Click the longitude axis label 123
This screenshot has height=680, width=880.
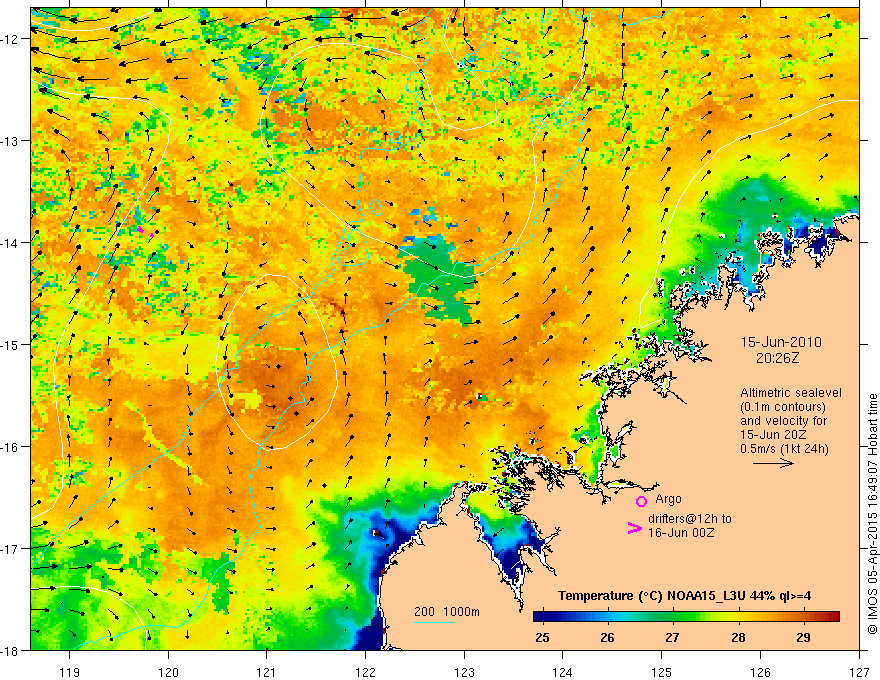(x=464, y=672)
